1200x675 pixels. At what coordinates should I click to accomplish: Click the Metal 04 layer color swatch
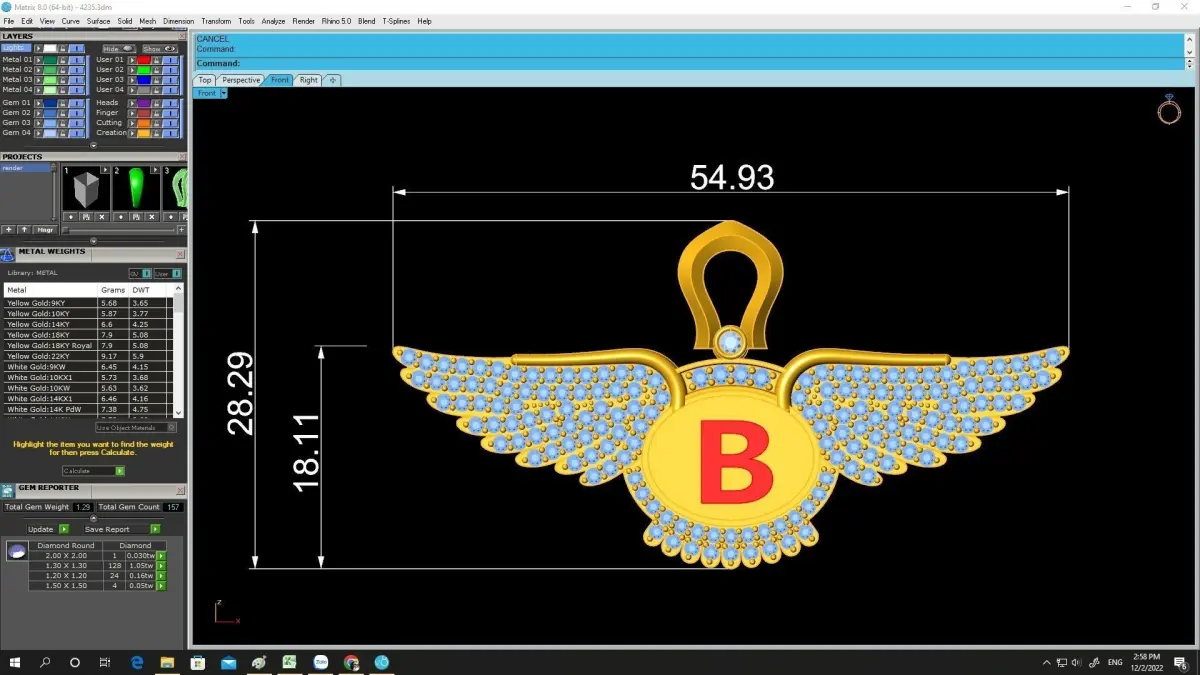(50, 90)
